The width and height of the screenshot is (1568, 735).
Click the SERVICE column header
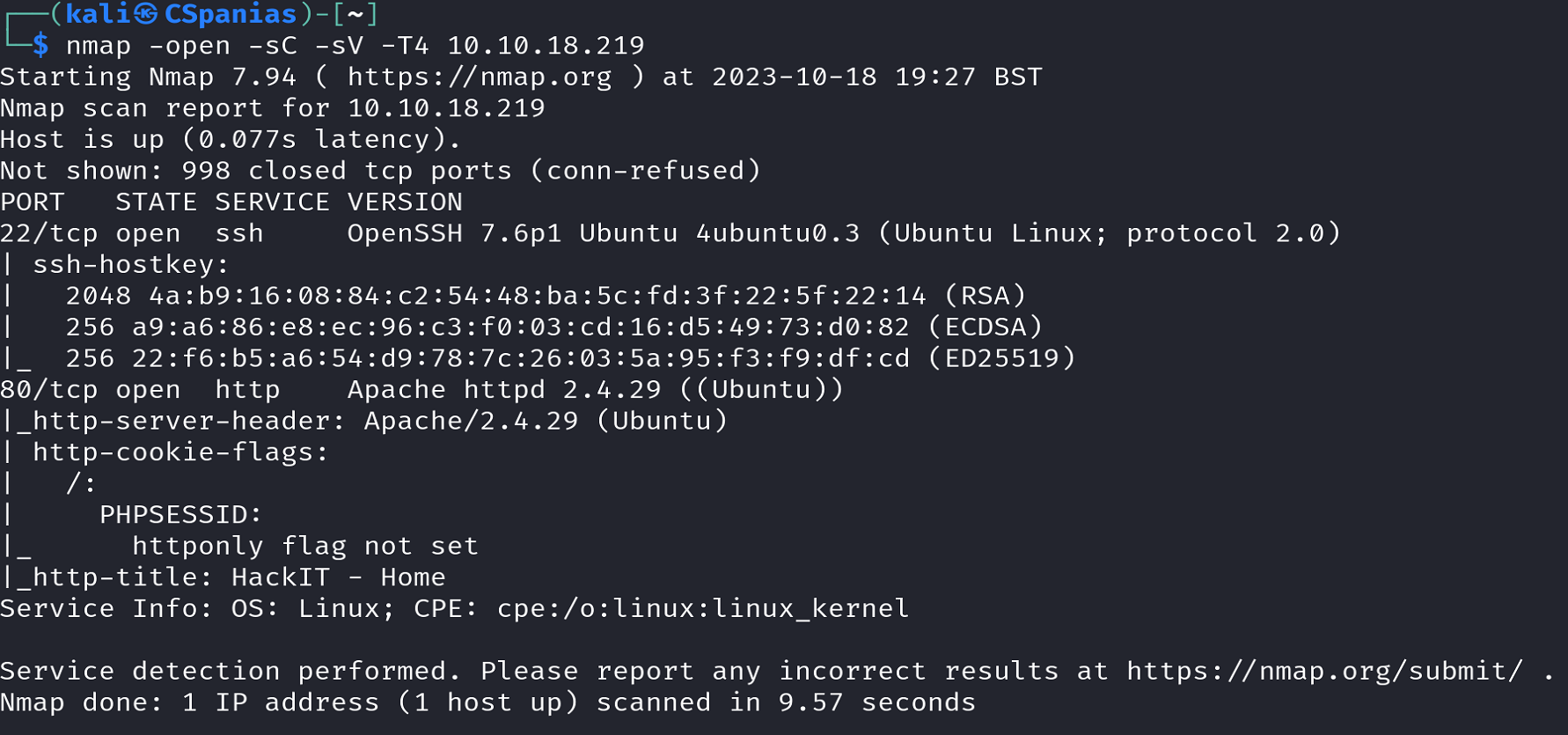[272, 202]
